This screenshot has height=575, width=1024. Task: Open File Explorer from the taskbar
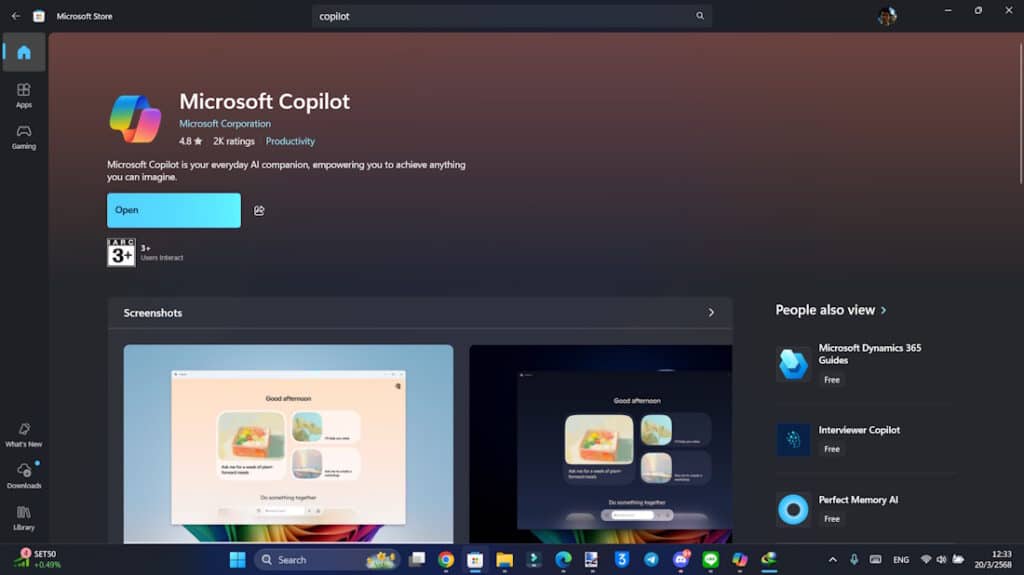point(504,559)
